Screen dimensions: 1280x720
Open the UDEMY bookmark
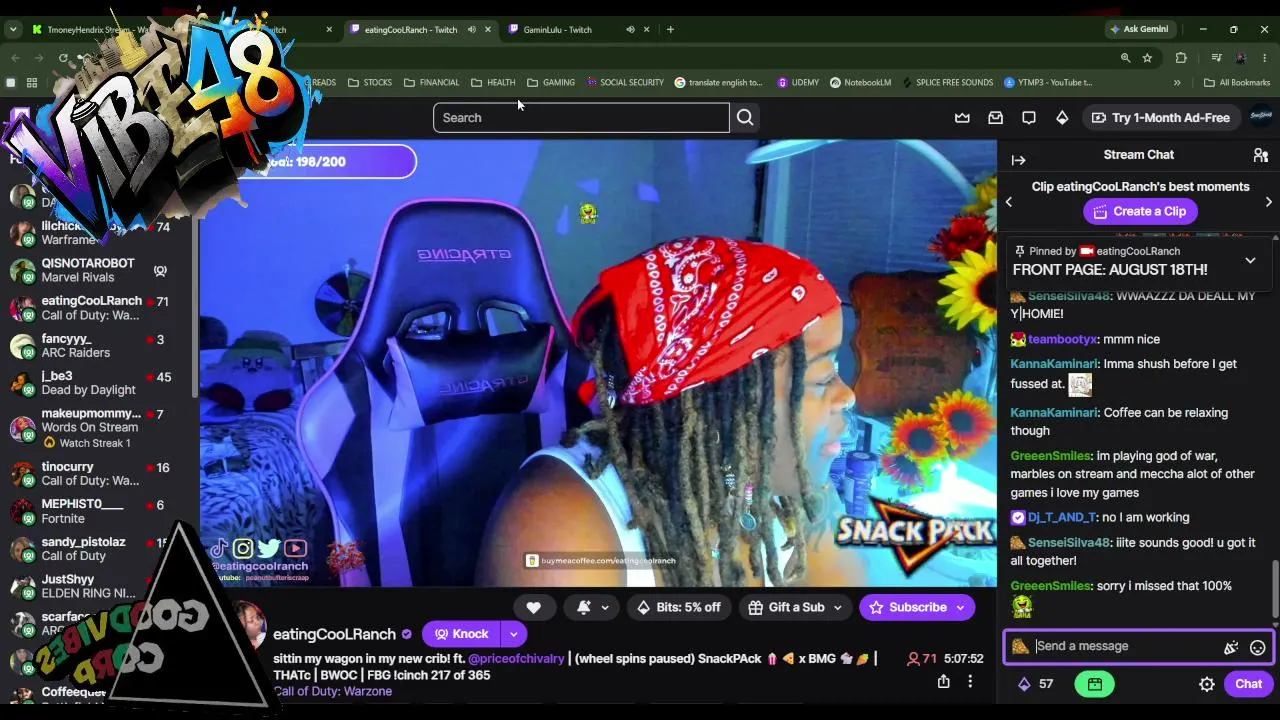tap(798, 83)
